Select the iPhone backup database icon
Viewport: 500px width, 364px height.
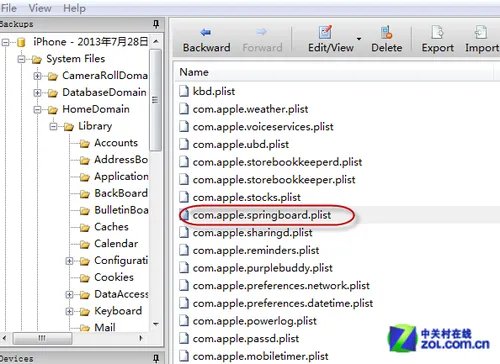[x=21, y=42]
